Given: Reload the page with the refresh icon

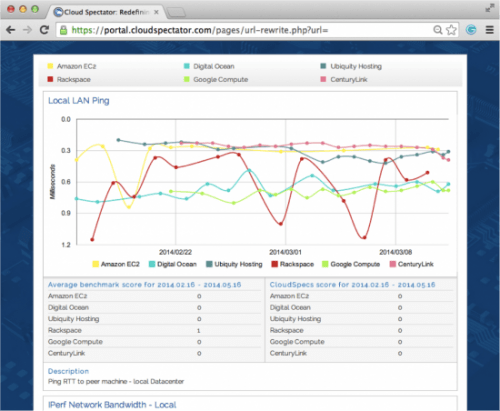Looking at the screenshot, I should (44, 30).
